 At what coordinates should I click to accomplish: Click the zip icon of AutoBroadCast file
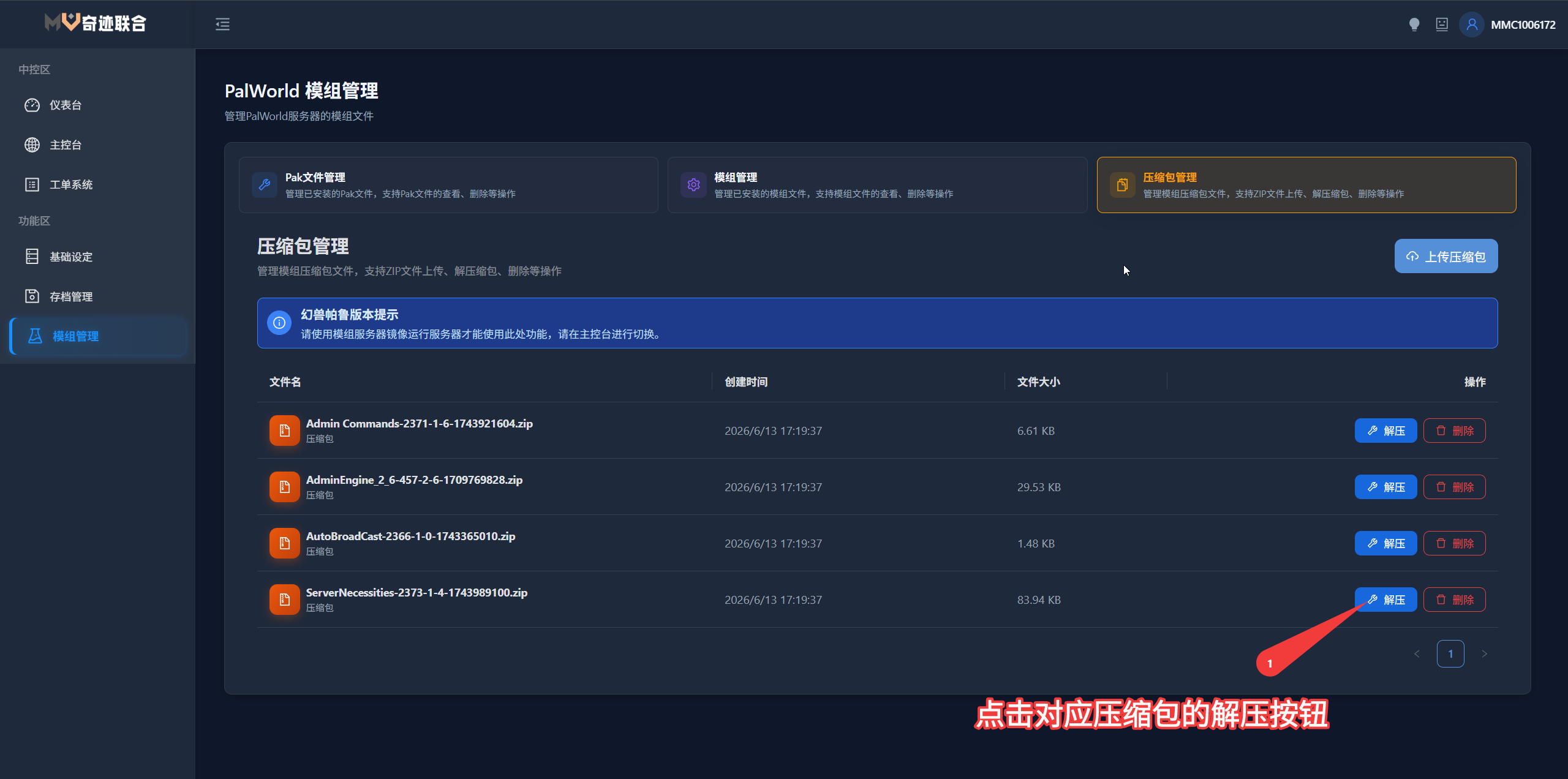coord(285,543)
